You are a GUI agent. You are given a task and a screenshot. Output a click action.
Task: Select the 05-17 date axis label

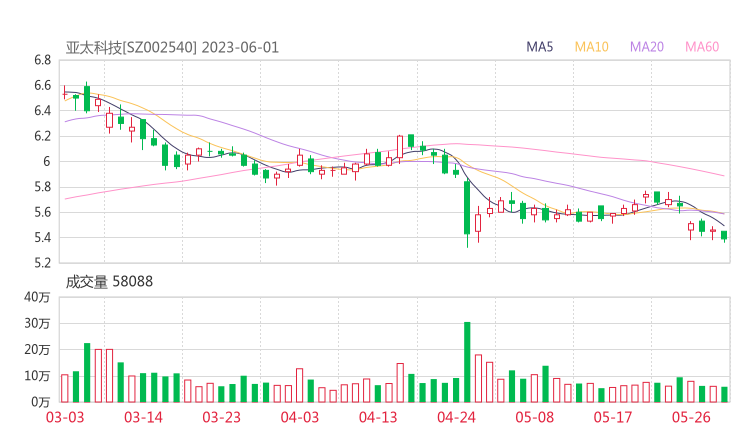pyautogui.click(x=613, y=417)
